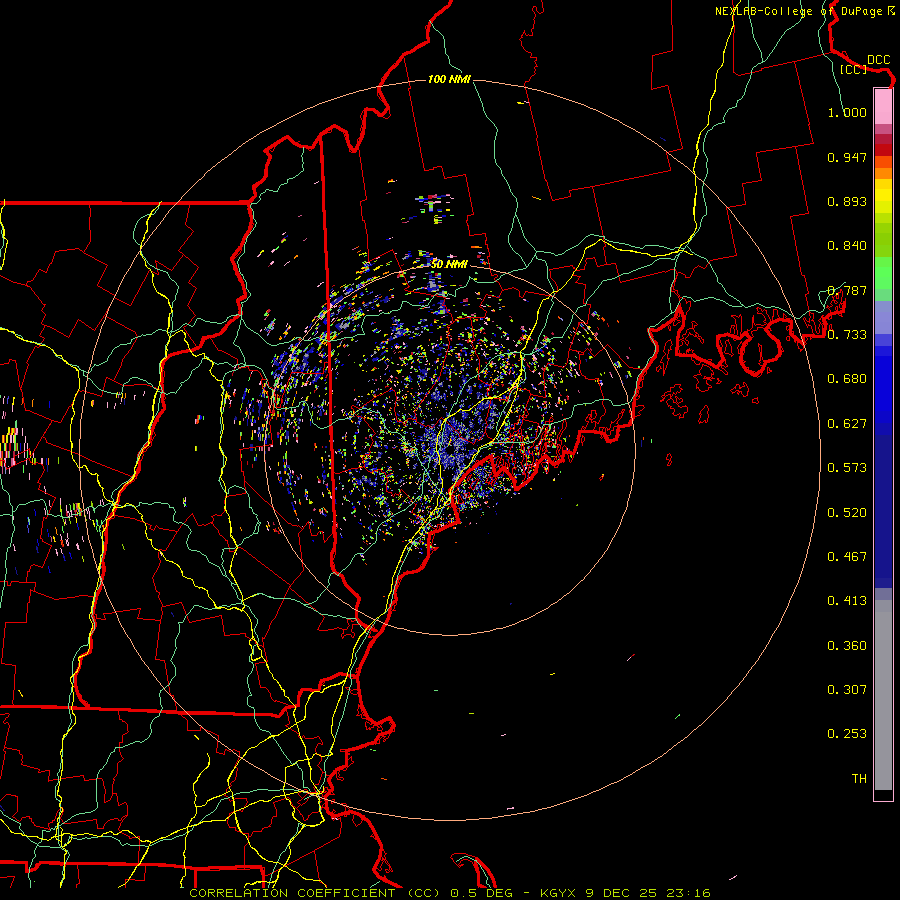
Task: Click the 0.787 scale value
Action: [x=847, y=290]
